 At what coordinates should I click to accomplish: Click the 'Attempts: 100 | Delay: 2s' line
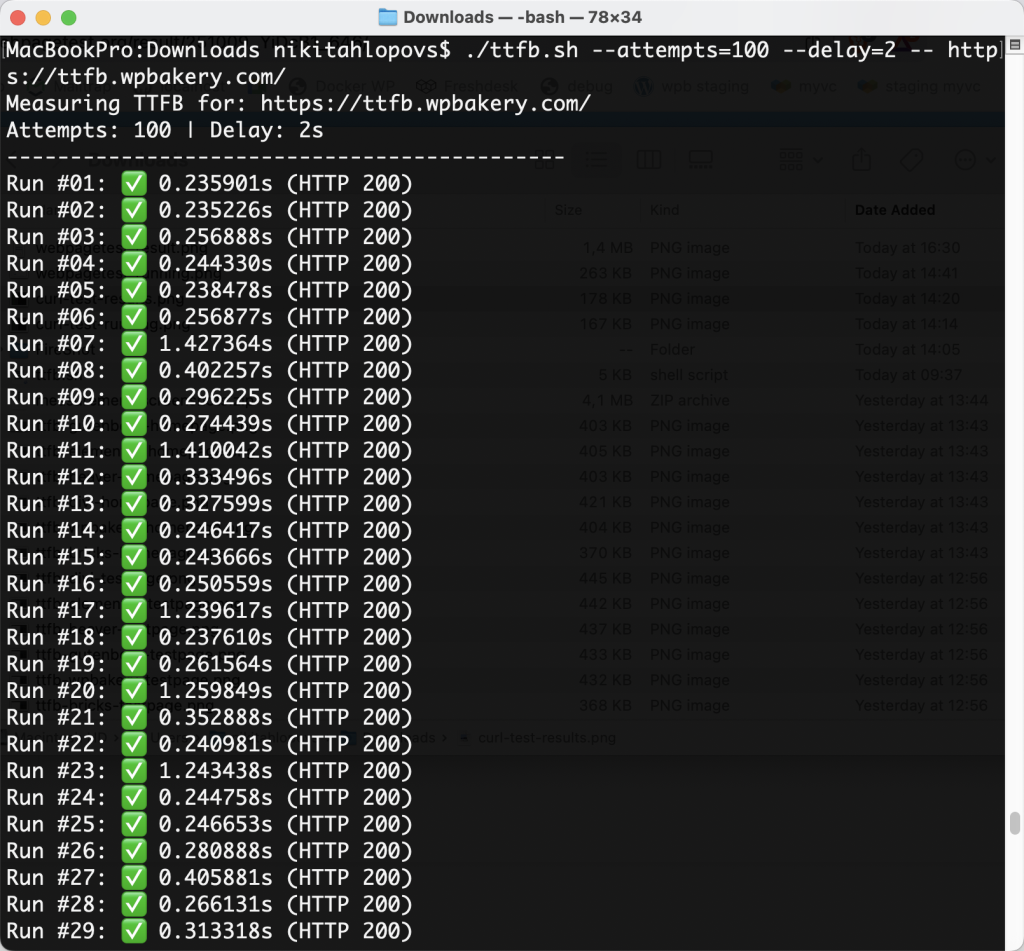(165, 130)
